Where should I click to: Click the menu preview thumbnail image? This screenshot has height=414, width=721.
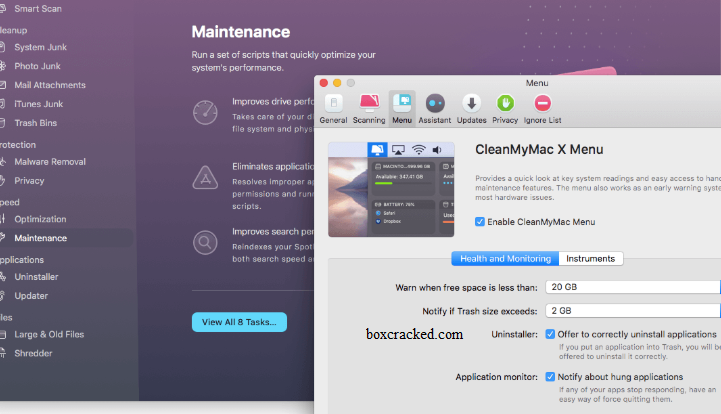click(391, 190)
